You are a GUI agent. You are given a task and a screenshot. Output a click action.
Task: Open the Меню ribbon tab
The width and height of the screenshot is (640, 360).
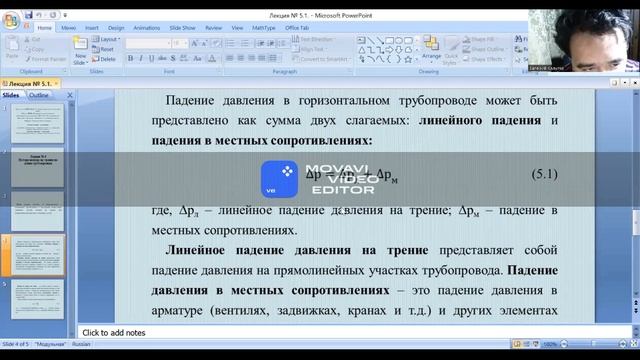(69, 28)
